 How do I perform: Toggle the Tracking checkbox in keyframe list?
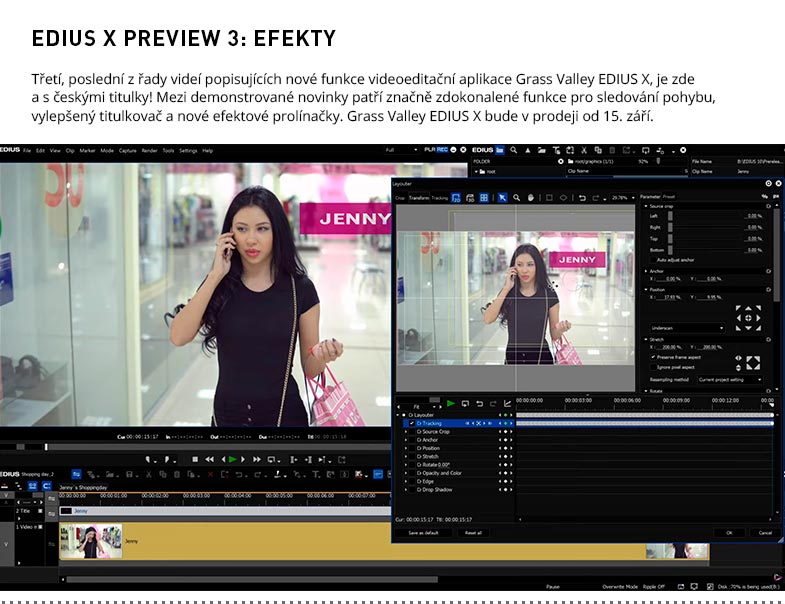coord(412,423)
